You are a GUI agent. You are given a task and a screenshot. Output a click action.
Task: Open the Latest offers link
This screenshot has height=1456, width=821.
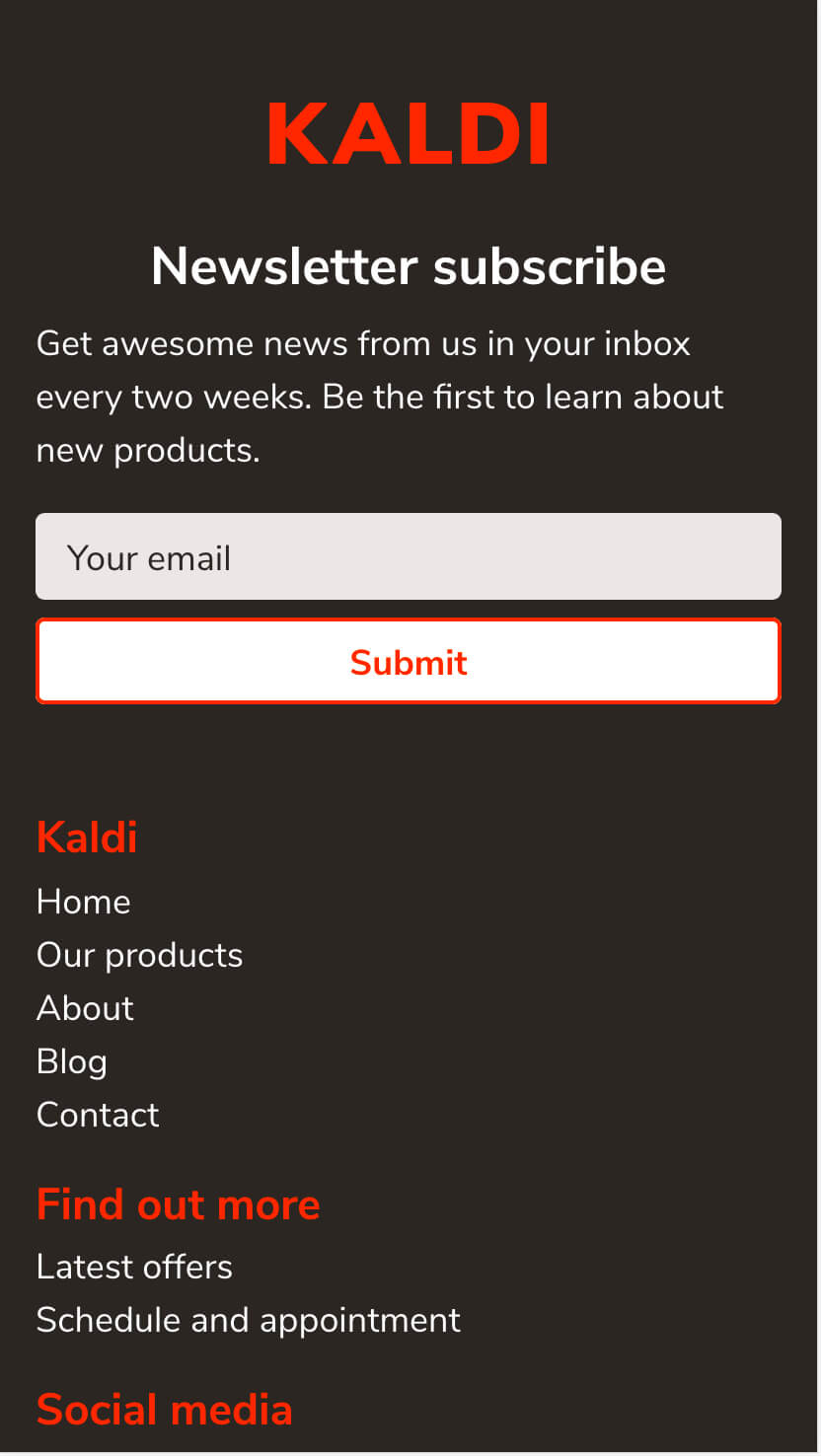(x=134, y=1267)
